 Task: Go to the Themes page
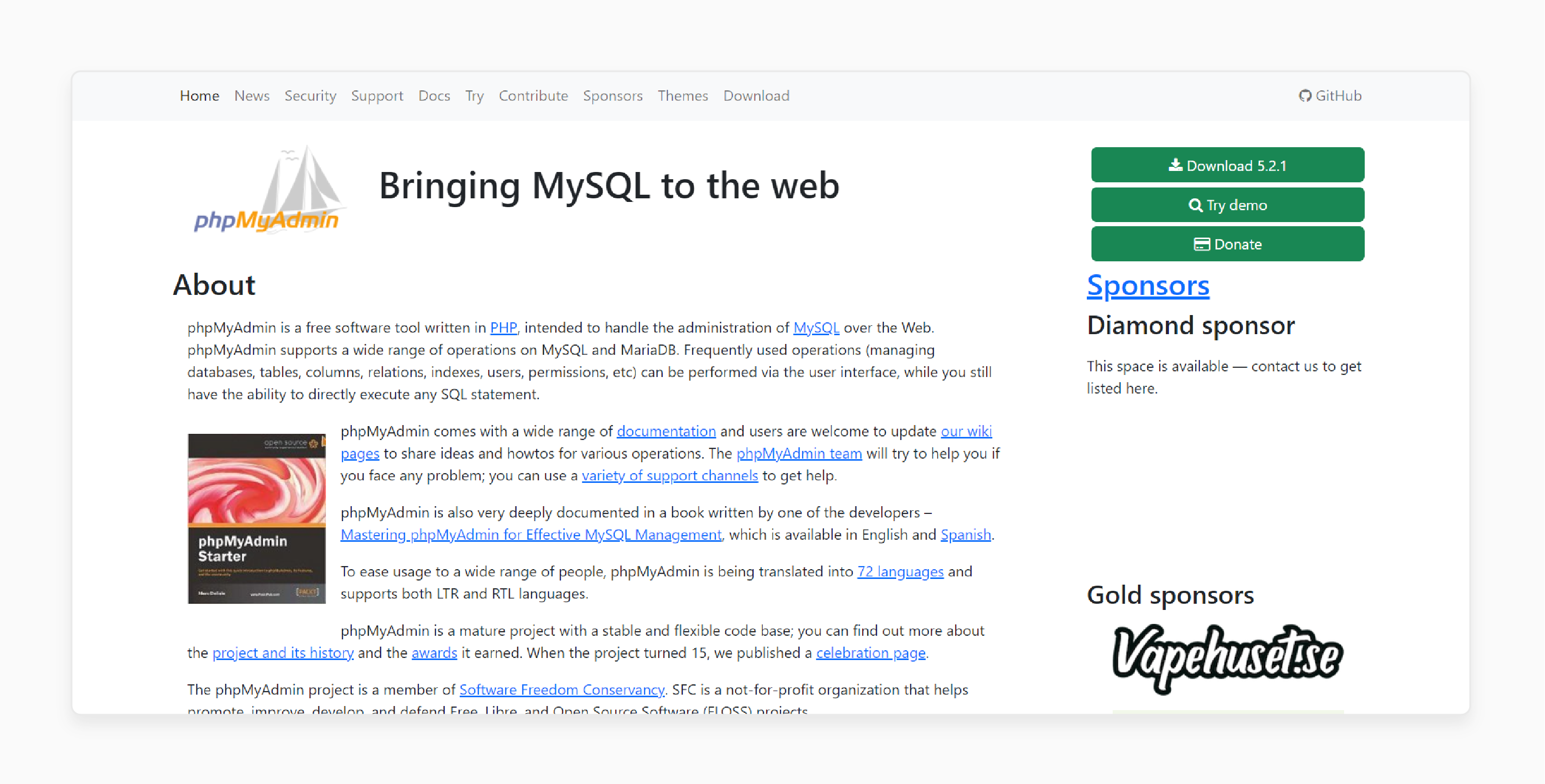point(683,96)
